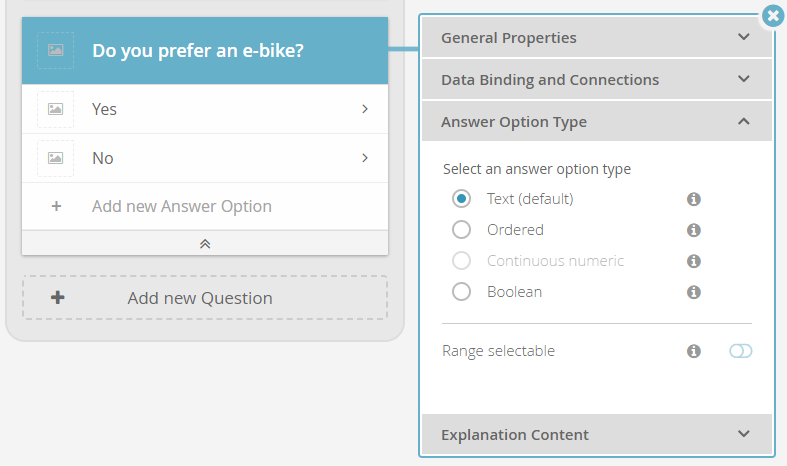The height and width of the screenshot is (466, 787).
Task: Select the Boolean radio button
Action: 461,292
